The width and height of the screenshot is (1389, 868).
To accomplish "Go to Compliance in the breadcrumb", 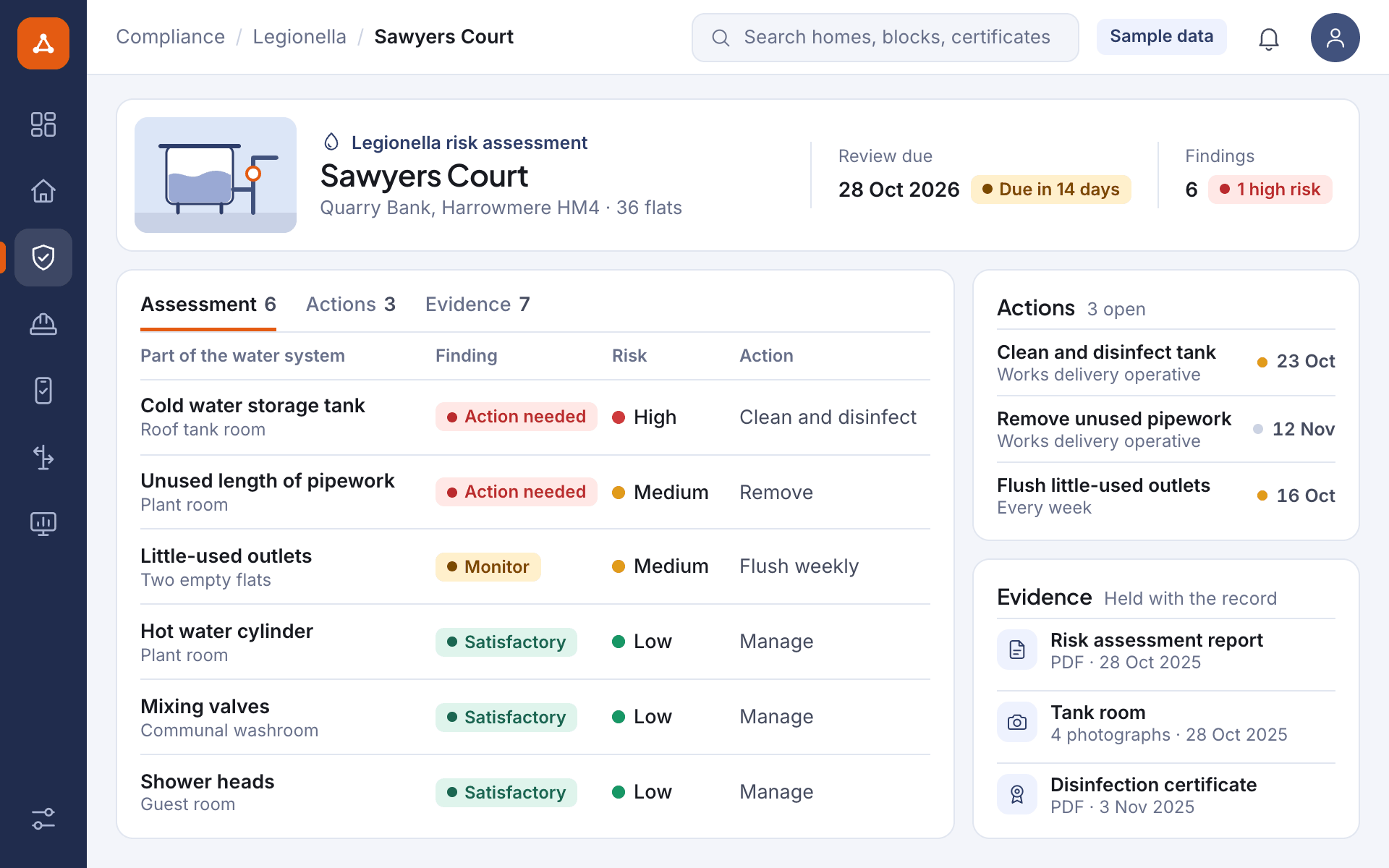I will pos(171,37).
